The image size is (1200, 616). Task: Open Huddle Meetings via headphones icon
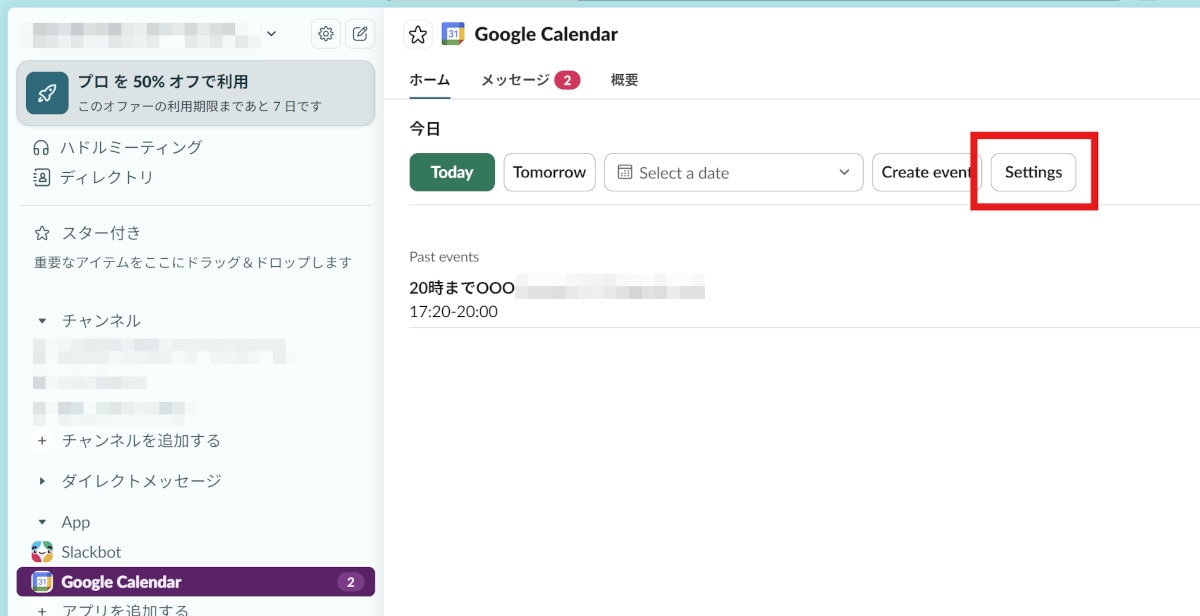coord(42,148)
